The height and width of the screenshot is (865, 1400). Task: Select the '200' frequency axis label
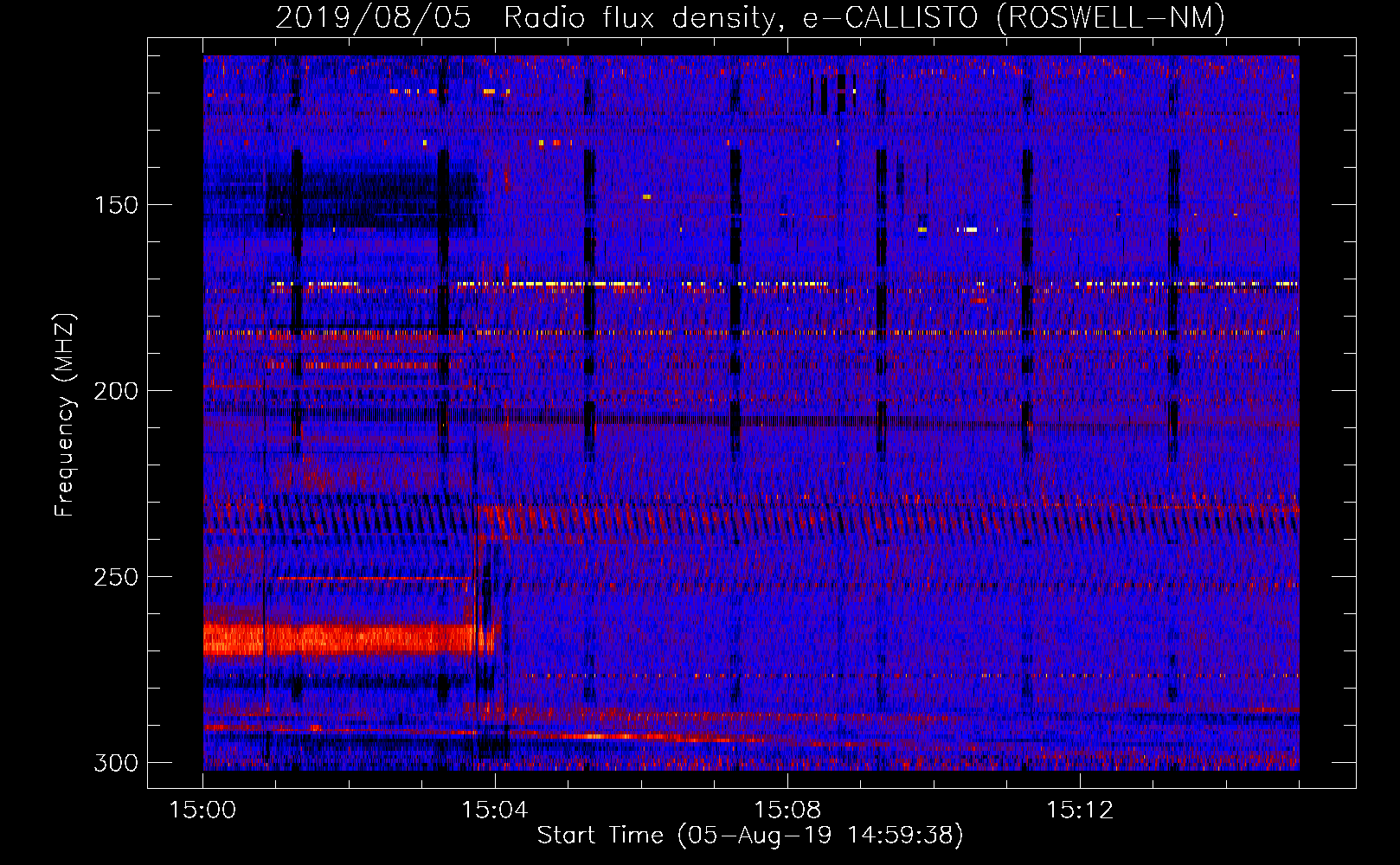pos(115,392)
